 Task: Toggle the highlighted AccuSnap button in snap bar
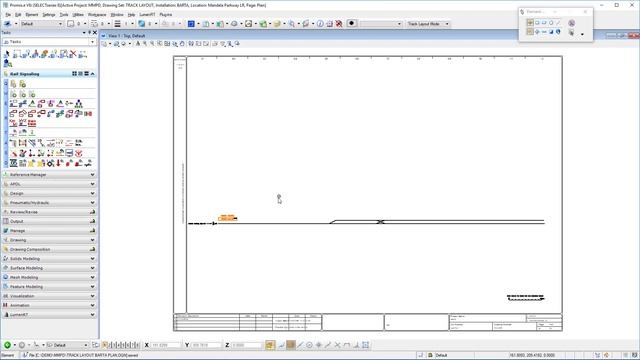[270, 345]
